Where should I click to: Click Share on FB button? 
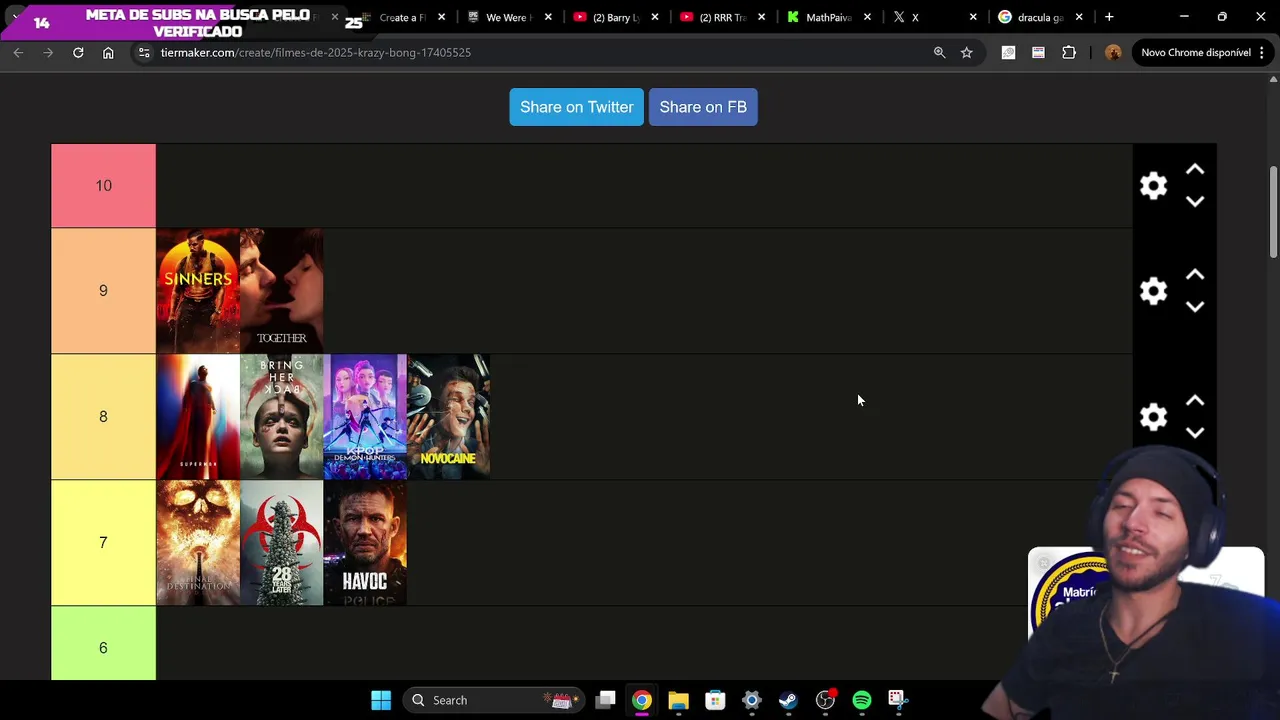point(703,107)
